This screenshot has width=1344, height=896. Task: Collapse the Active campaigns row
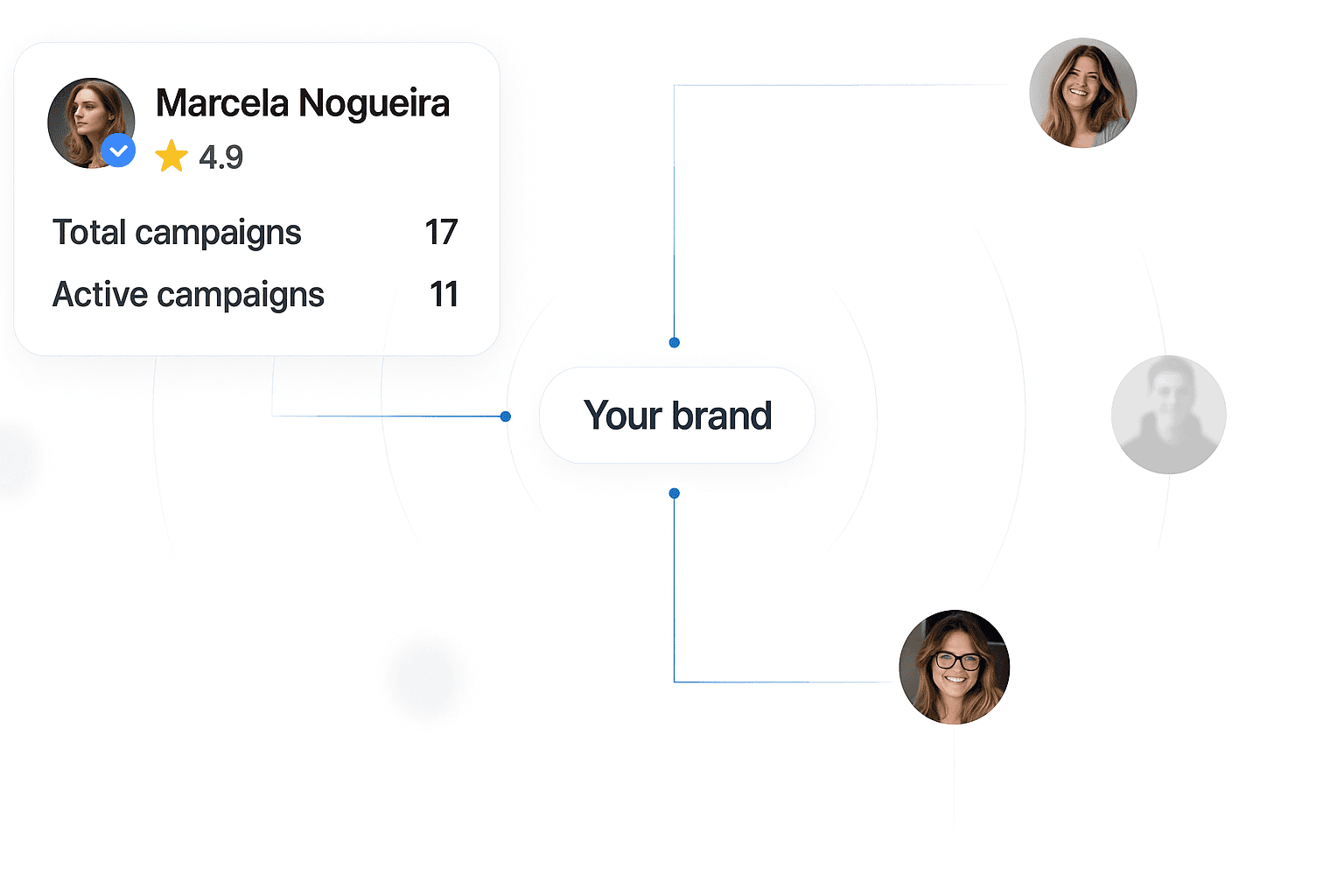click(x=187, y=295)
